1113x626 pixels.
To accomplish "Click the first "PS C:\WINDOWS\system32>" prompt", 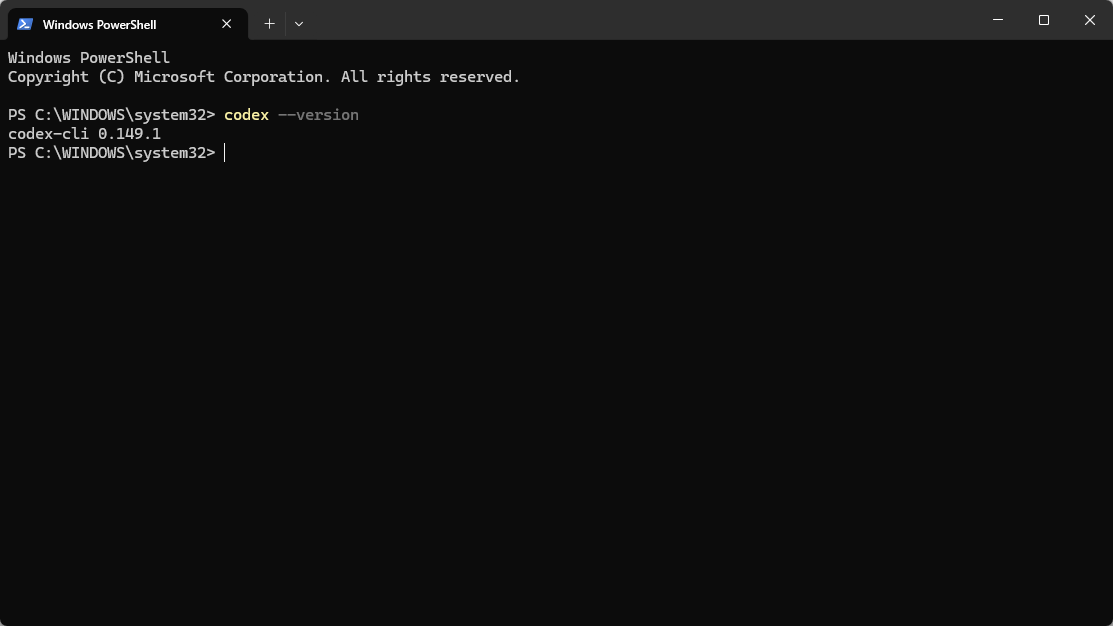I will [111, 115].
